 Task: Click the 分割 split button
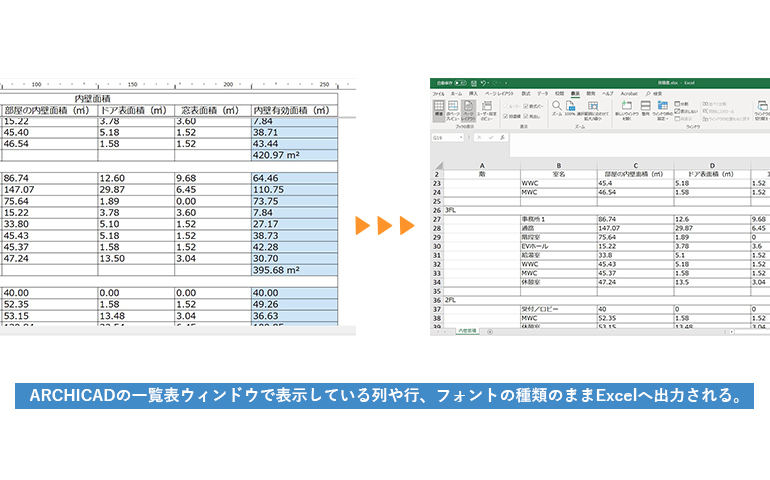pos(681,104)
